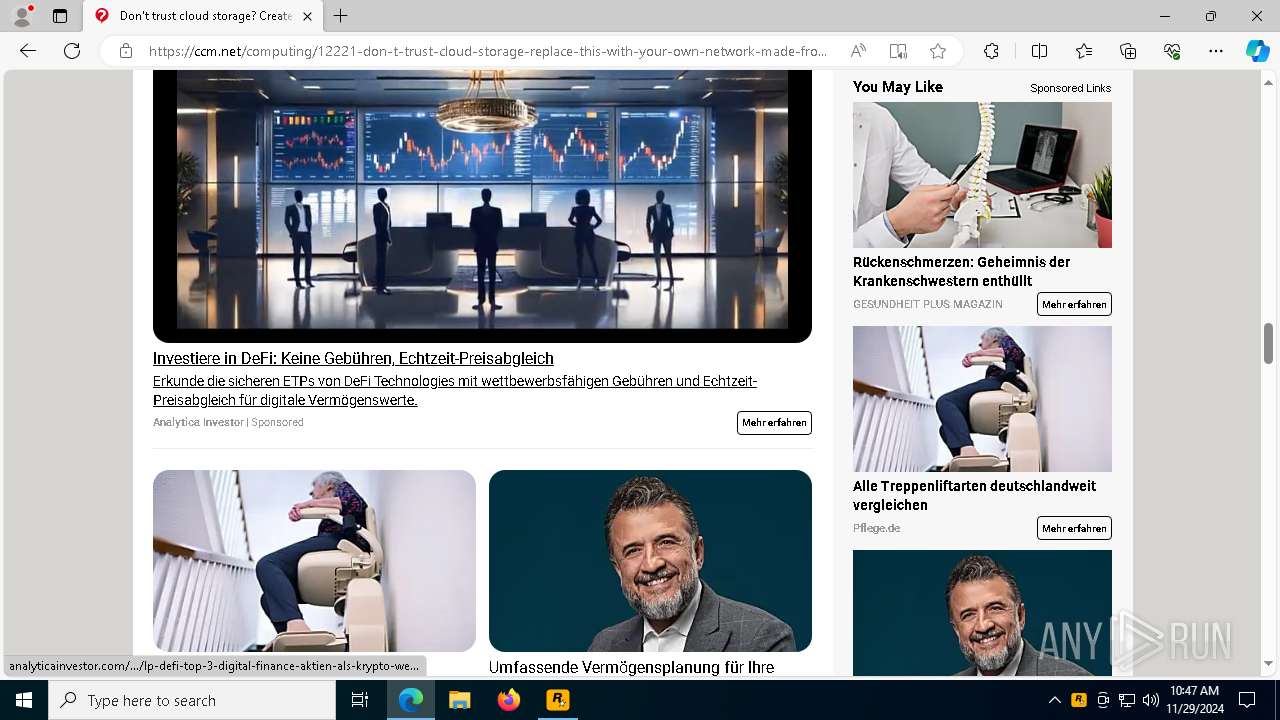
Task: Launch the Copilot sidebar
Action: [x=1257, y=51]
